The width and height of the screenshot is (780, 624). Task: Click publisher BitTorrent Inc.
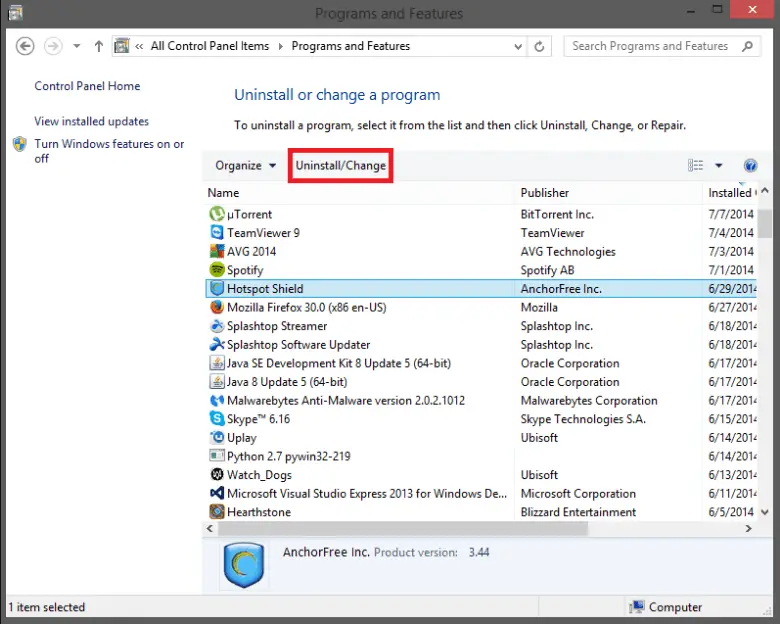coord(557,214)
